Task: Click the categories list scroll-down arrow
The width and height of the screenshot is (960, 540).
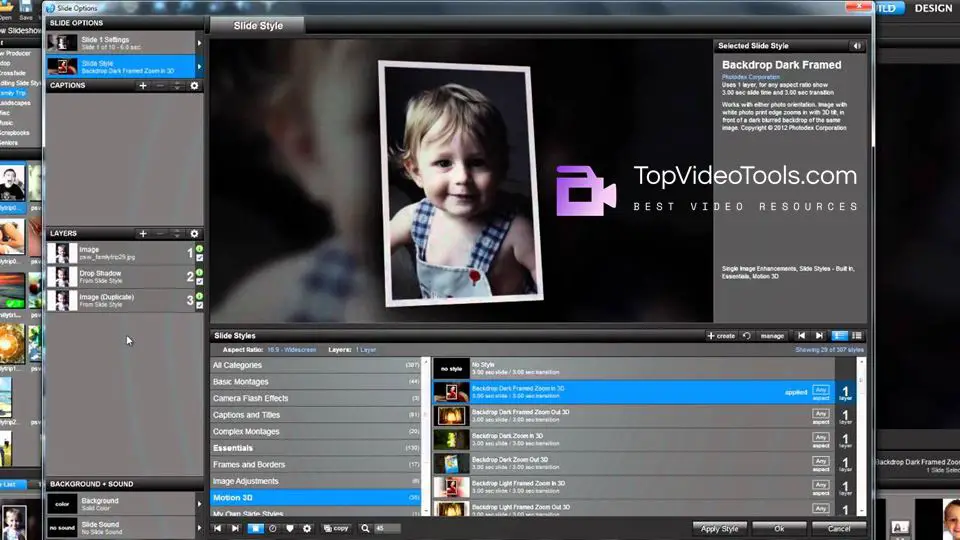Action: [x=425, y=511]
